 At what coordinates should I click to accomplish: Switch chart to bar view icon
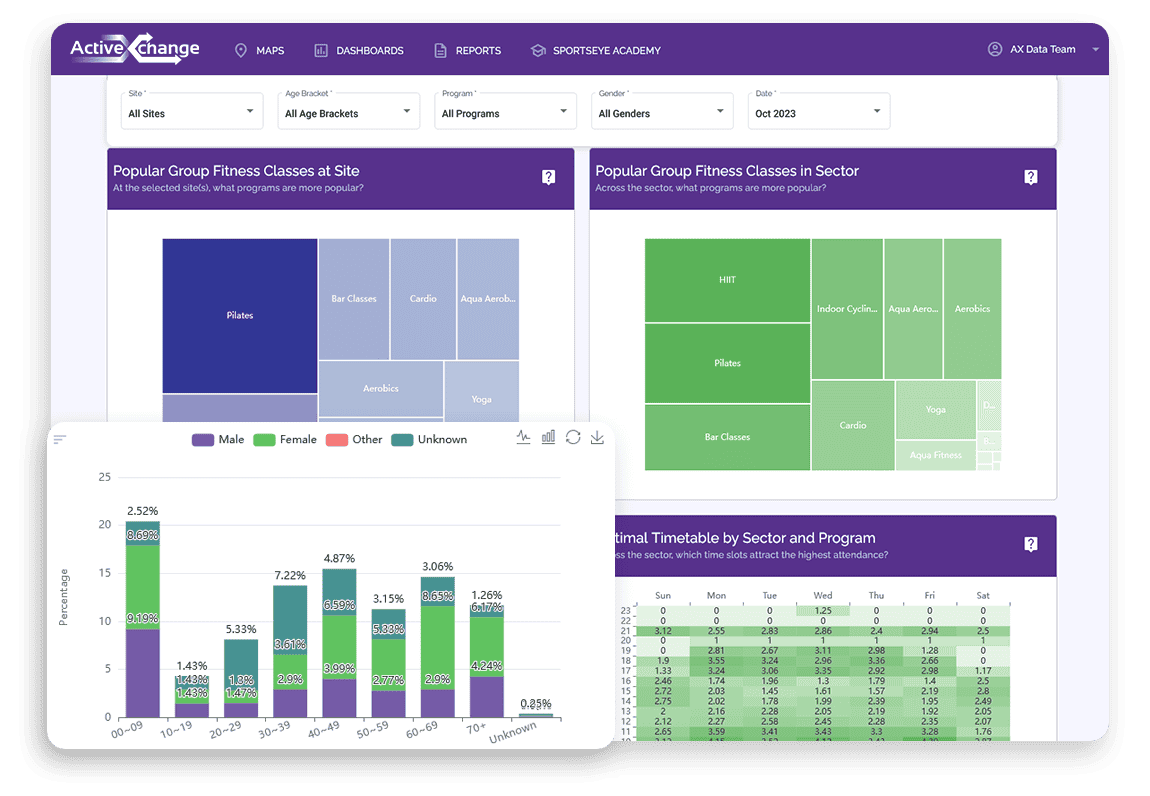coord(548,437)
